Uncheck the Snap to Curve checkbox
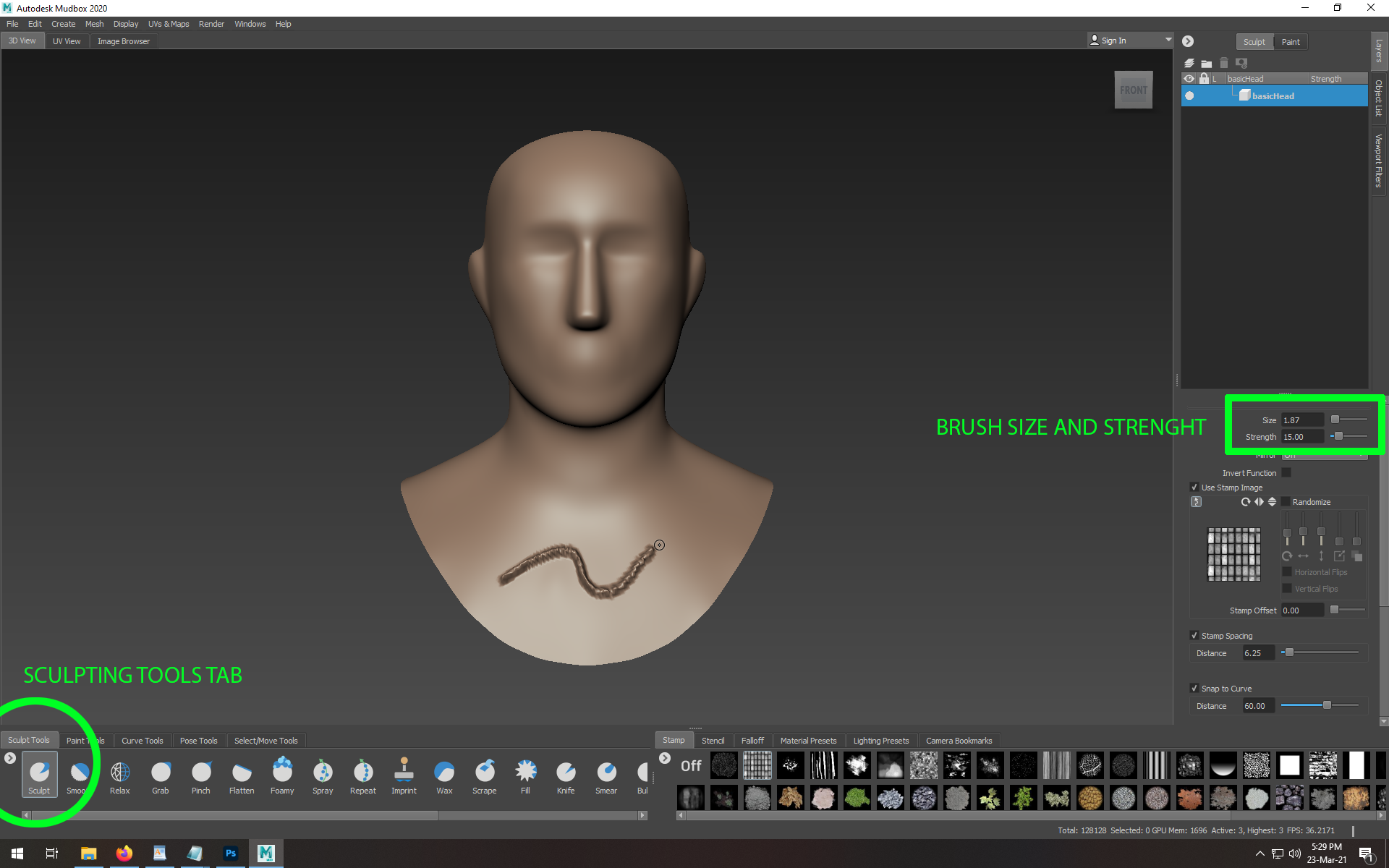Screen dimensions: 1389x868 tap(1194, 689)
